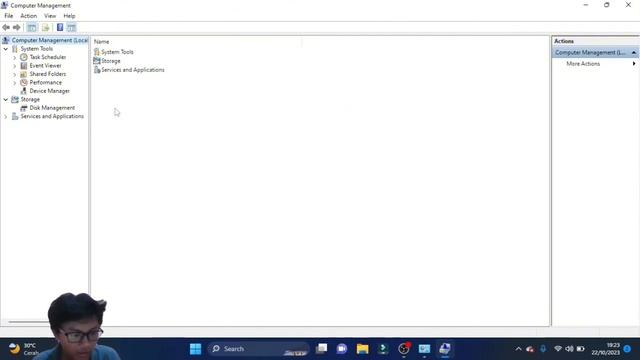Open the File menu

pyautogui.click(x=9, y=16)
